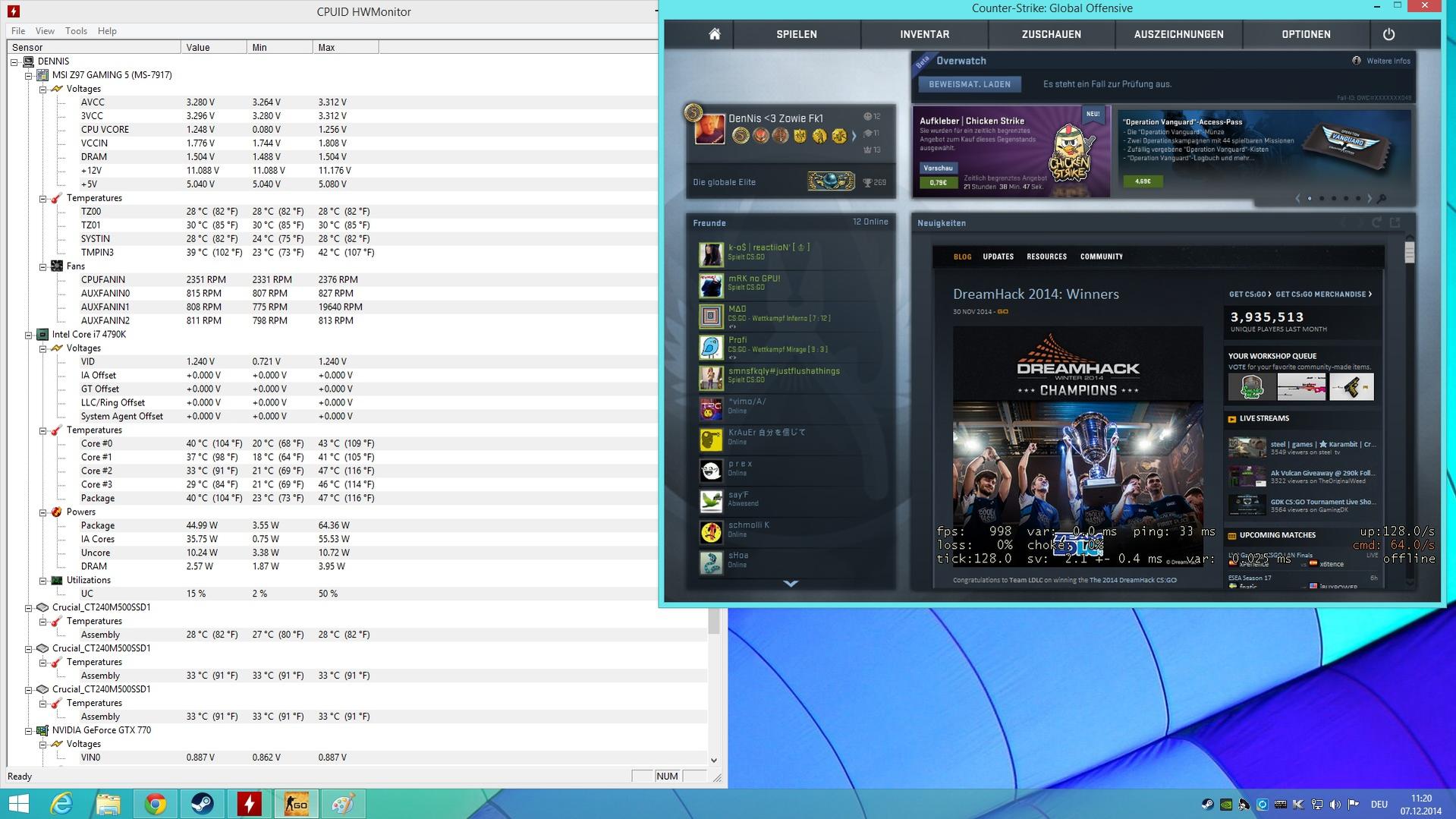Open the File menu in HWMonitor
The width and height of the screenshot is (1456, 819).
(18, 31)
